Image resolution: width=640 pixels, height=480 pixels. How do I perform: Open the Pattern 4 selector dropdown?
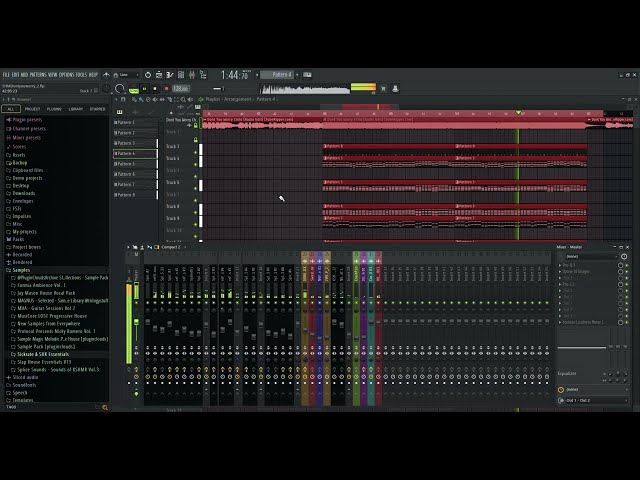[x=297, y=75]
